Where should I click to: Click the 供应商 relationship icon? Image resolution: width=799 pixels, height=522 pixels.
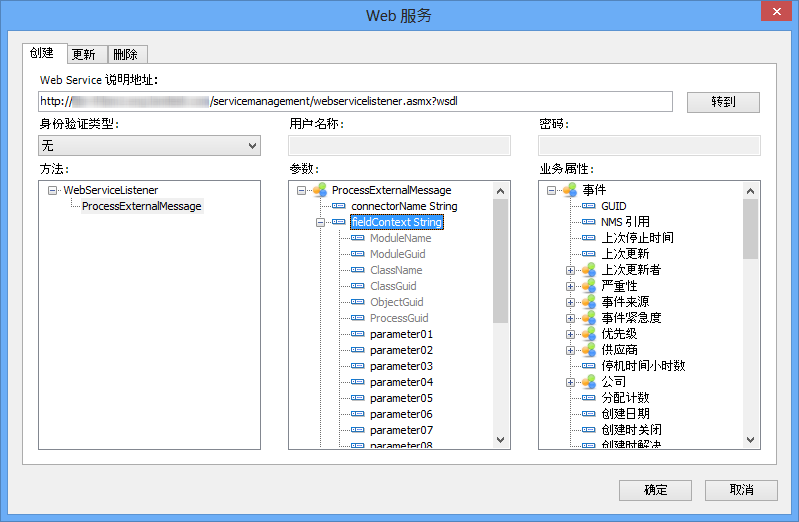coord(588,350)
